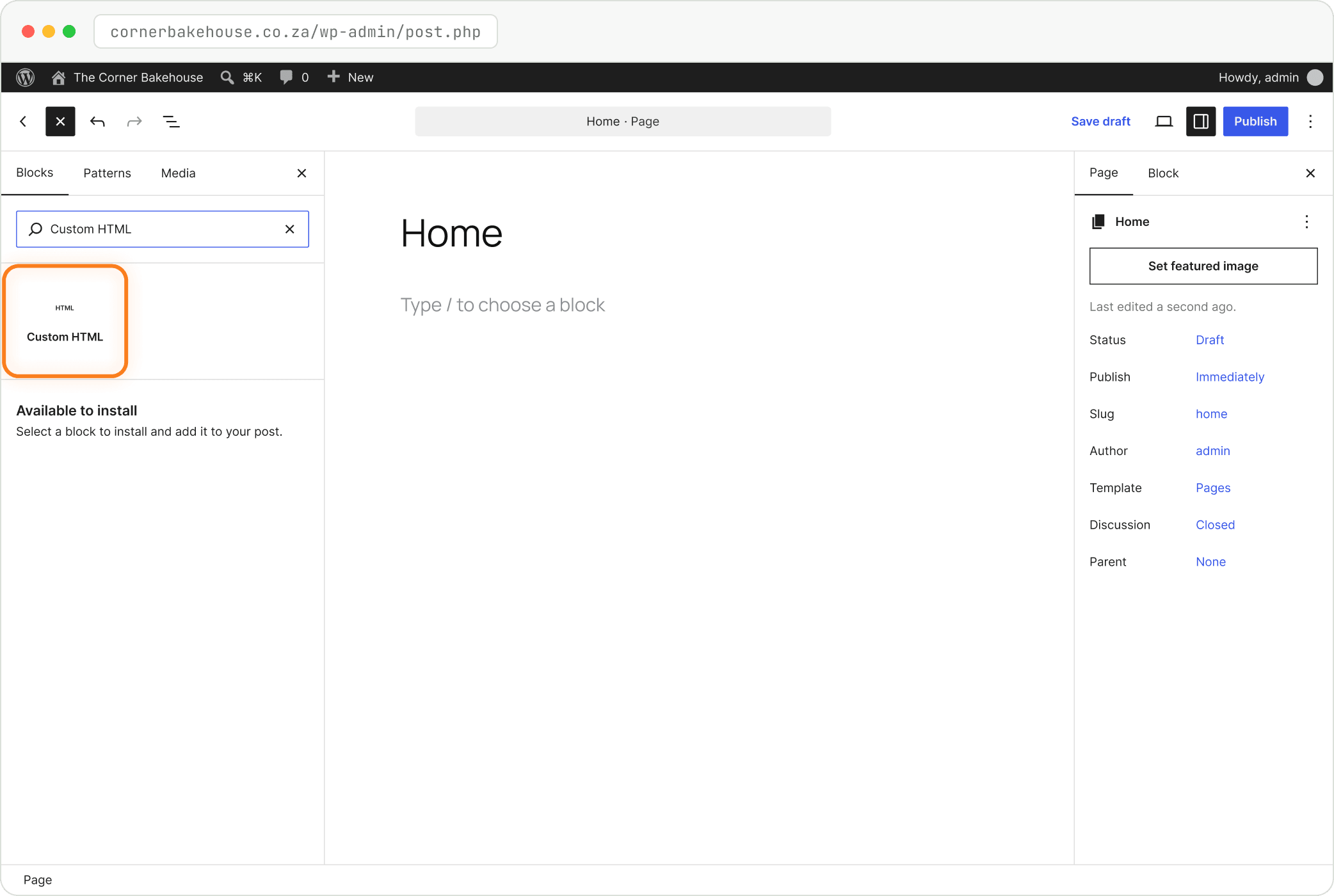Screen dimensions: 1334x896
Task: Change the Pages template
Action: tap(1212, 488)
